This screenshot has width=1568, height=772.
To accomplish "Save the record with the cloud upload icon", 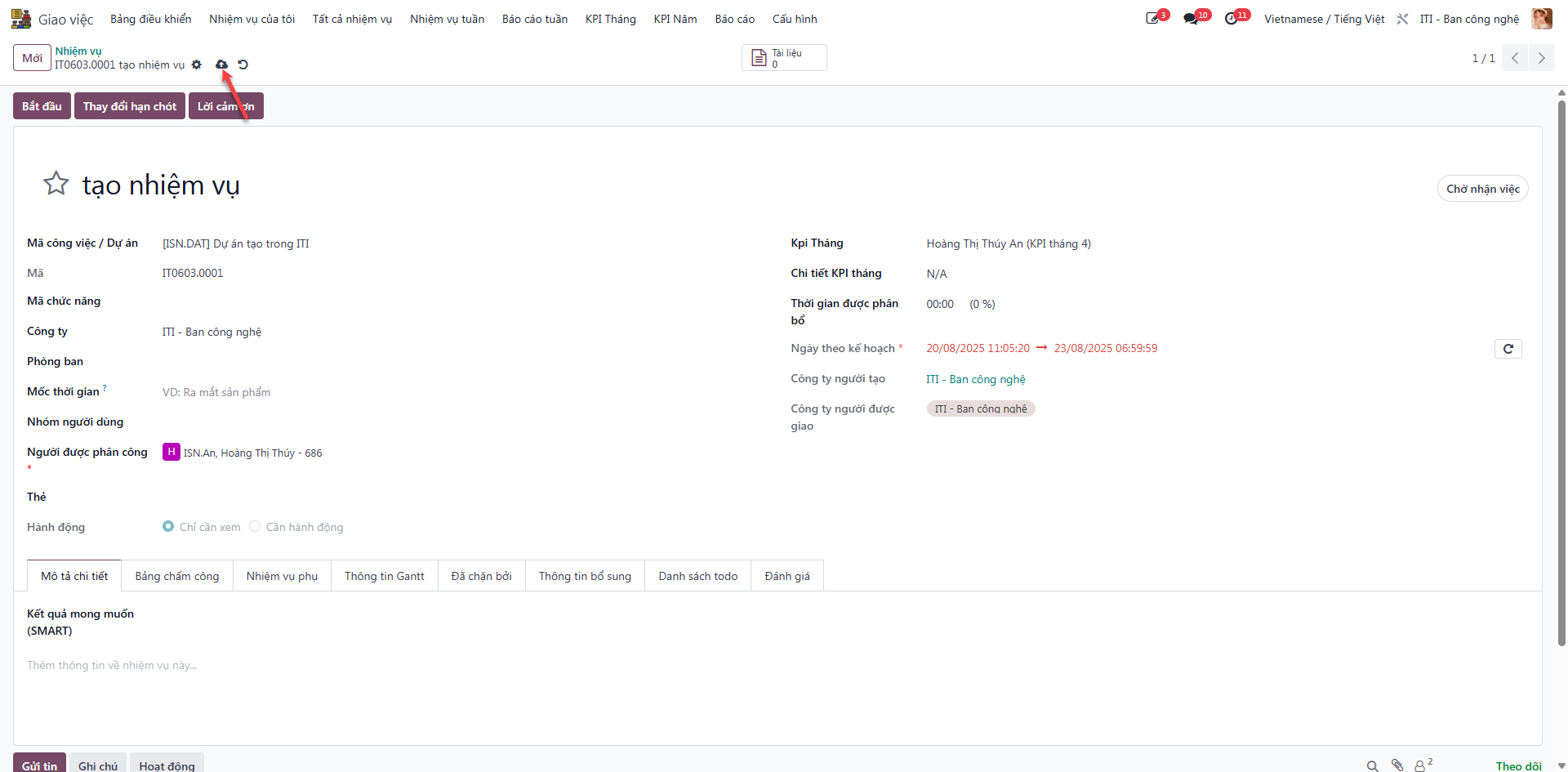I will (221, 65).
